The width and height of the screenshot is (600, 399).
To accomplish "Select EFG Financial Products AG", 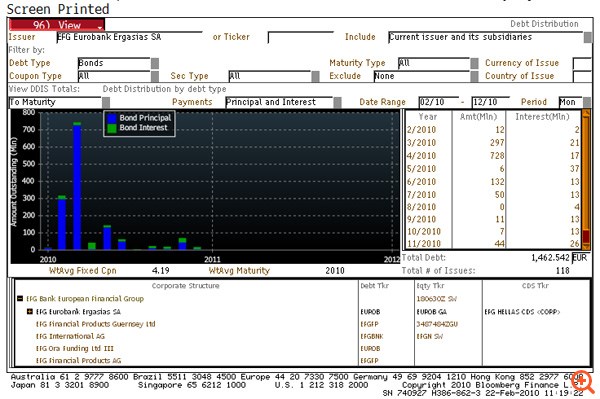I will click(x=78, y=360).
